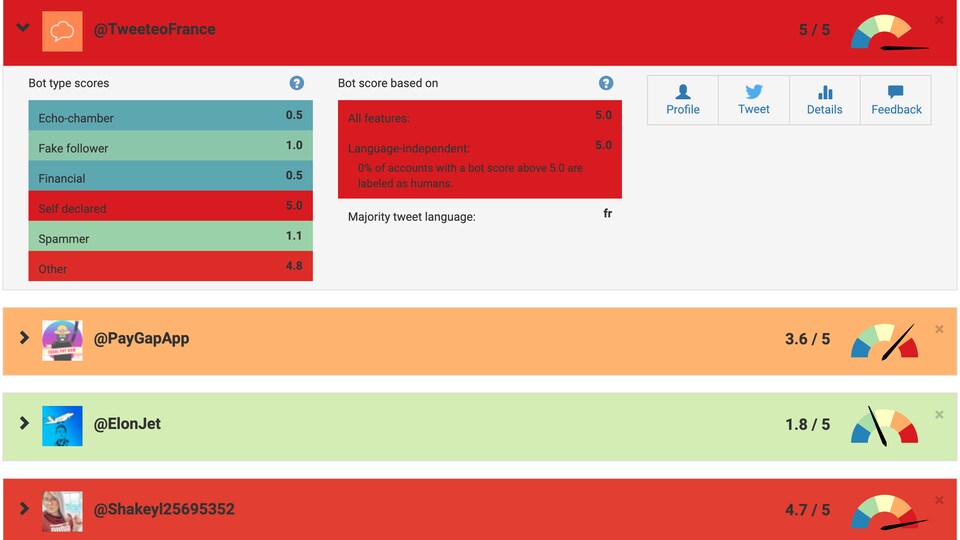The height and width of the screenshot is (540, 960).
Task: Click the @ElonJet score gauge
Action: coord(885,426)
